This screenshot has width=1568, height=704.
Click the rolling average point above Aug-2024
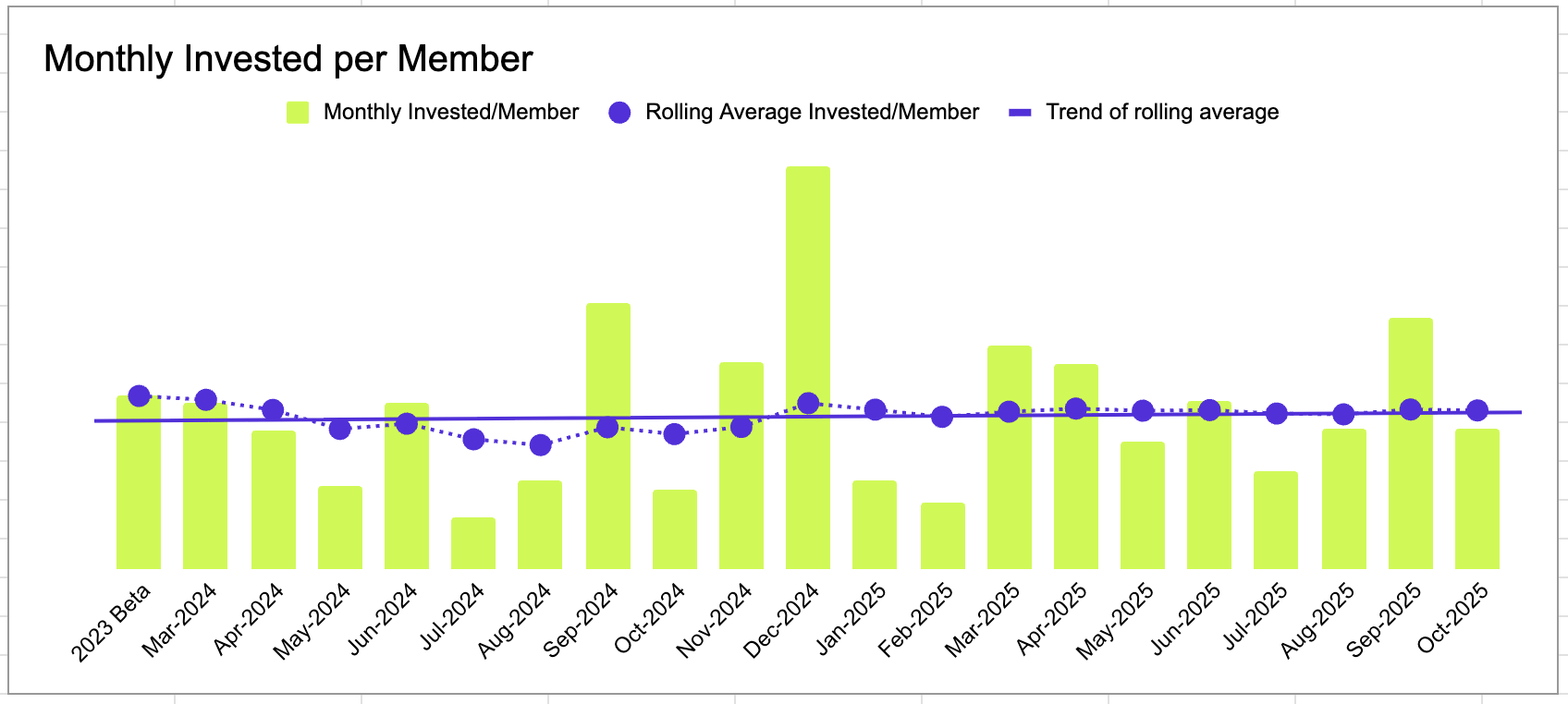[x=541, y=445]
